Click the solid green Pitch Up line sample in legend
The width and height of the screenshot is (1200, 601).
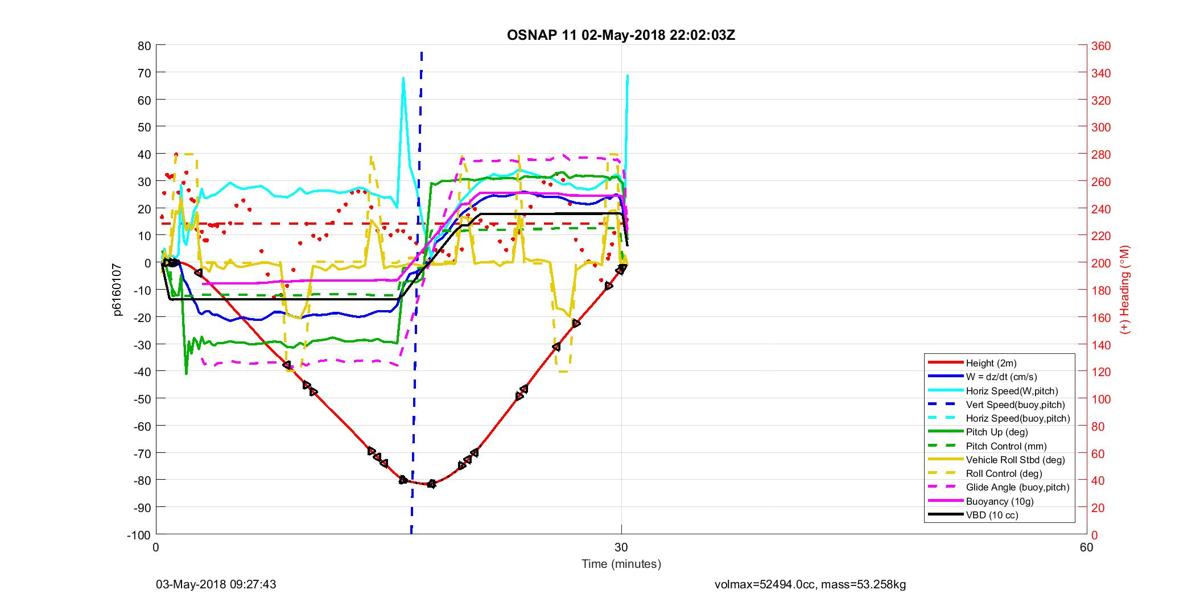pyautogui.click(x=945, y=432)
